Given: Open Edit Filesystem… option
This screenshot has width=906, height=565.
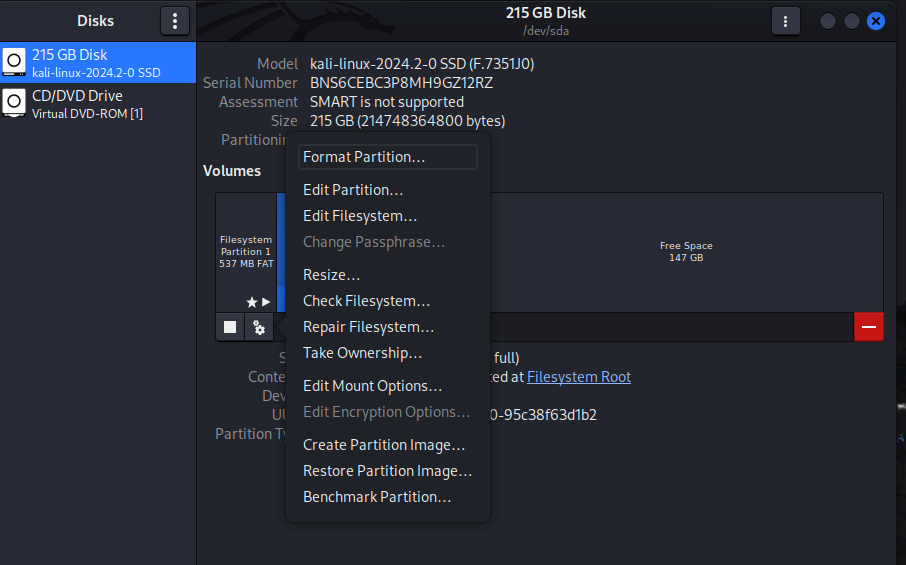Looking at the screenshot, I should (360, 216).
